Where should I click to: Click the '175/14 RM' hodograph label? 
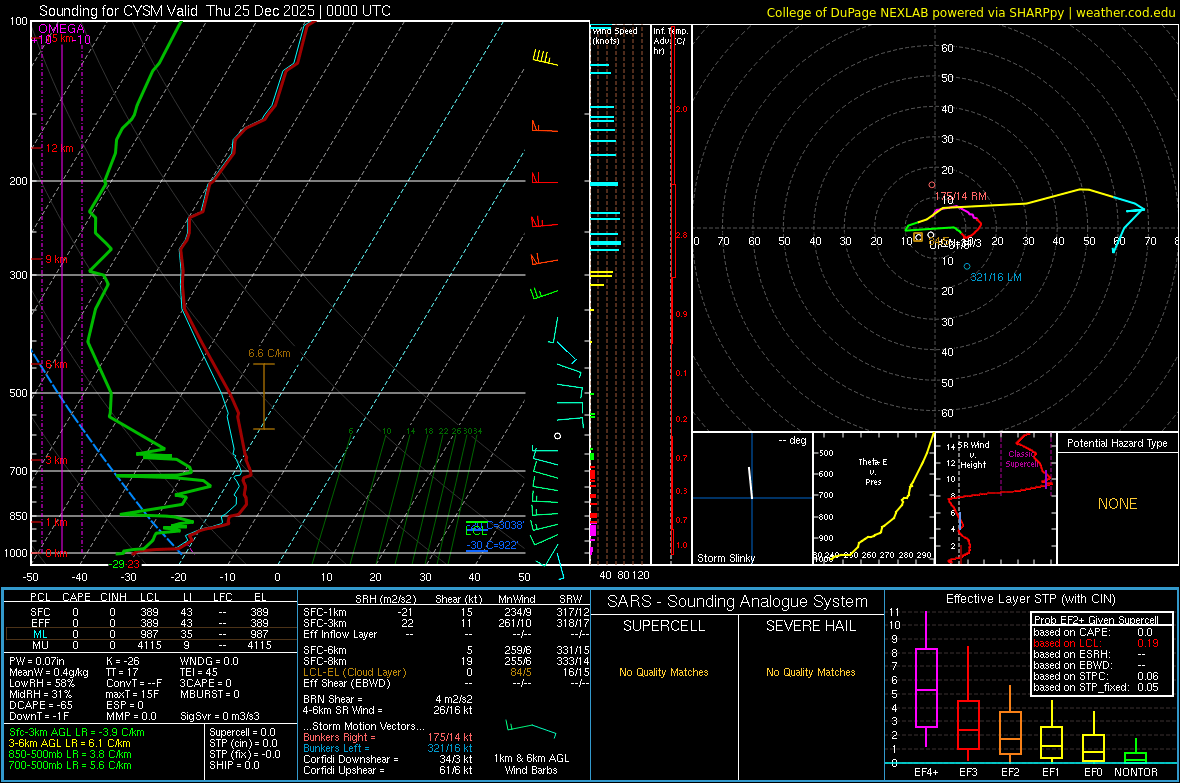tap(960, 196)
